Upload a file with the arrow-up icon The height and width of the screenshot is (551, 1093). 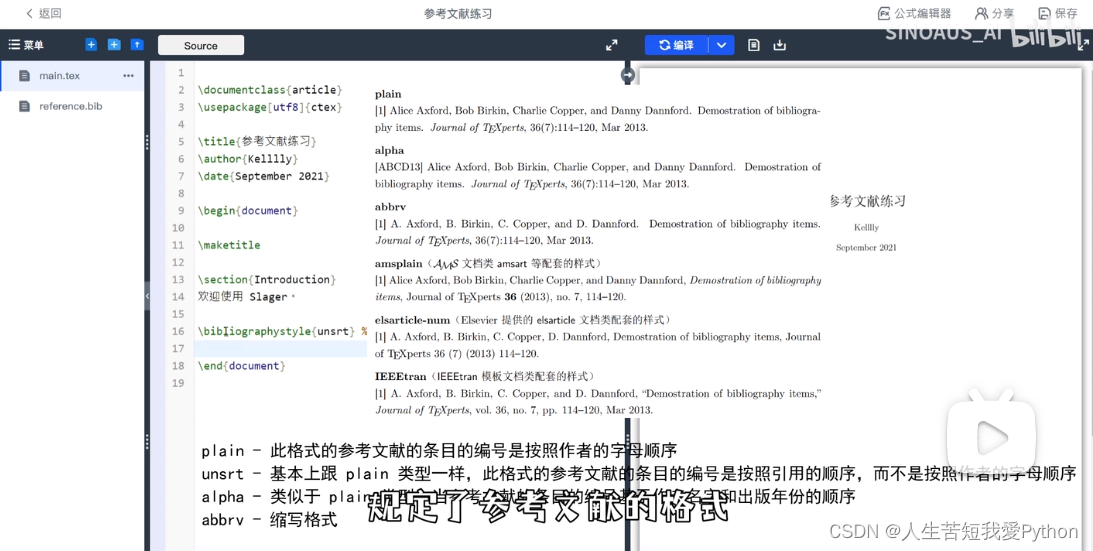click(137, 45)
